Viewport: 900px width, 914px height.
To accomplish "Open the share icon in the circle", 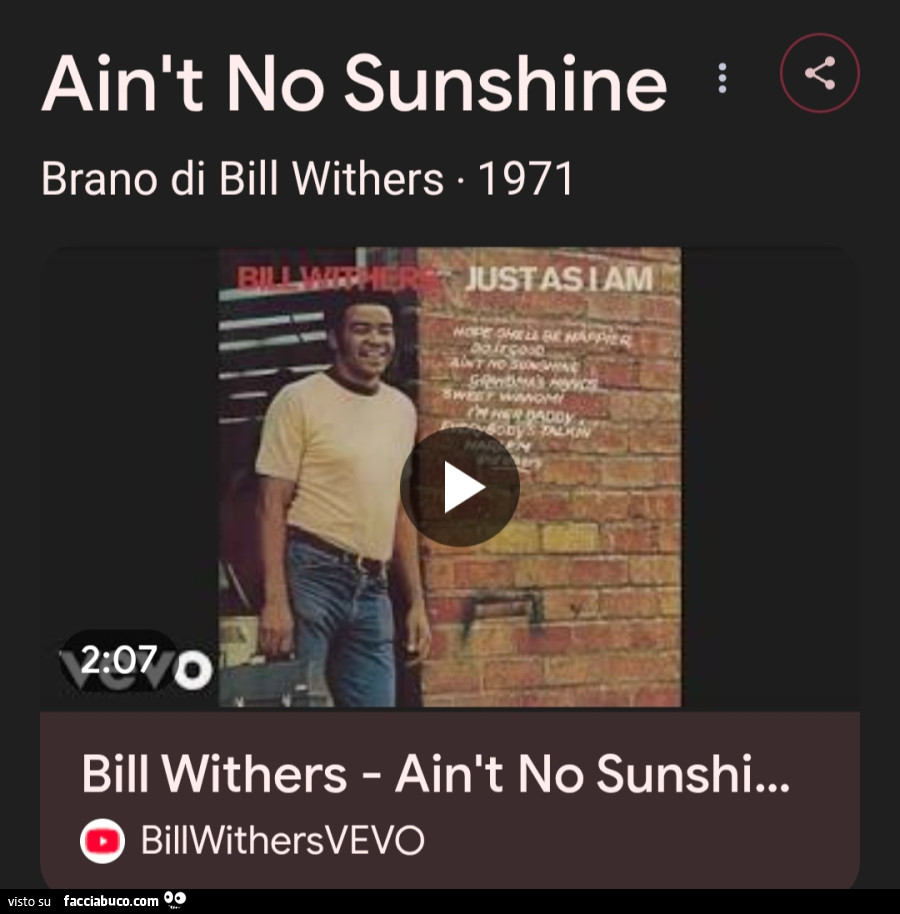I will (820, 73).
